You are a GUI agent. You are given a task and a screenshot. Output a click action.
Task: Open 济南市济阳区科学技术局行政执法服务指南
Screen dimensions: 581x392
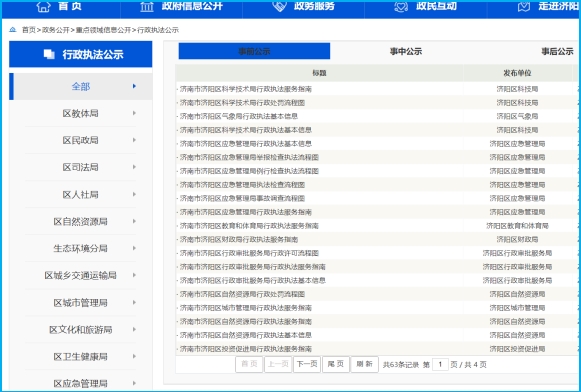pos(246,89)
